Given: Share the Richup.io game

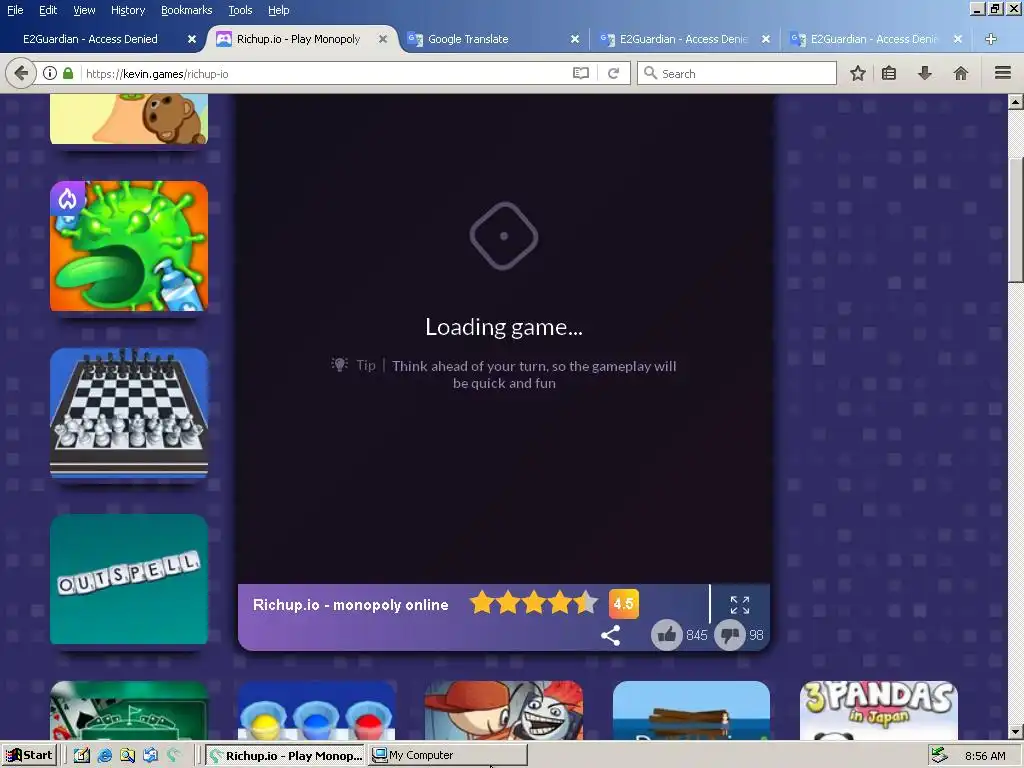Looking at the screenshot, I should (611, 635).
